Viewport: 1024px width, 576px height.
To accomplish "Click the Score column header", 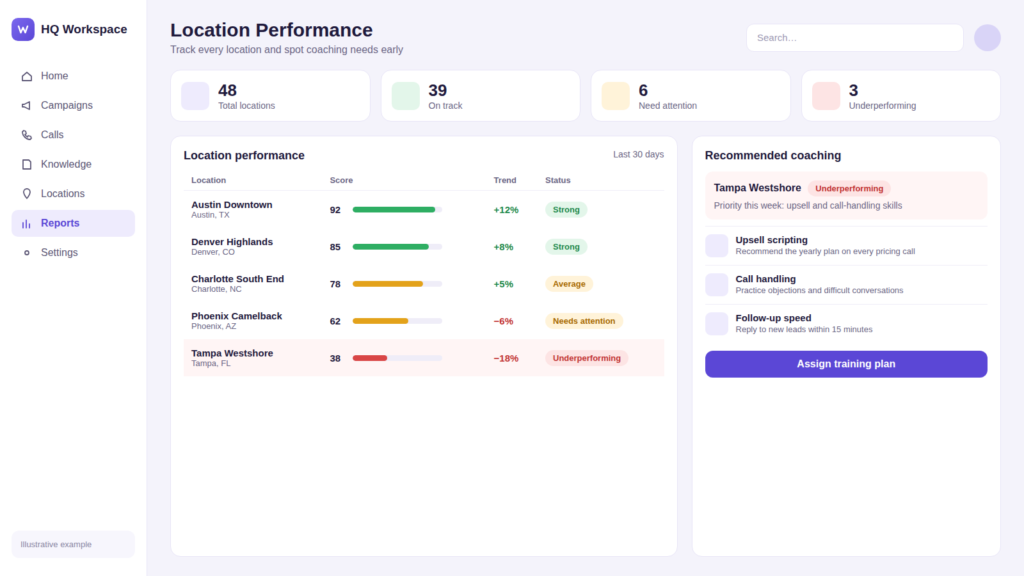I will click(x=341, y=180).
